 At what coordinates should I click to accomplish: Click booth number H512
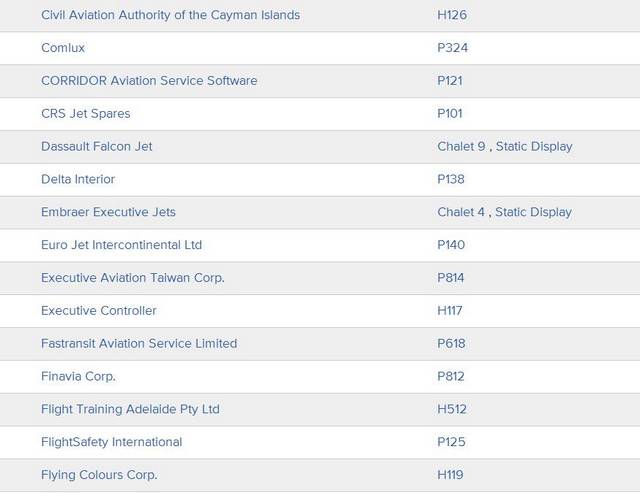point(452,410)
